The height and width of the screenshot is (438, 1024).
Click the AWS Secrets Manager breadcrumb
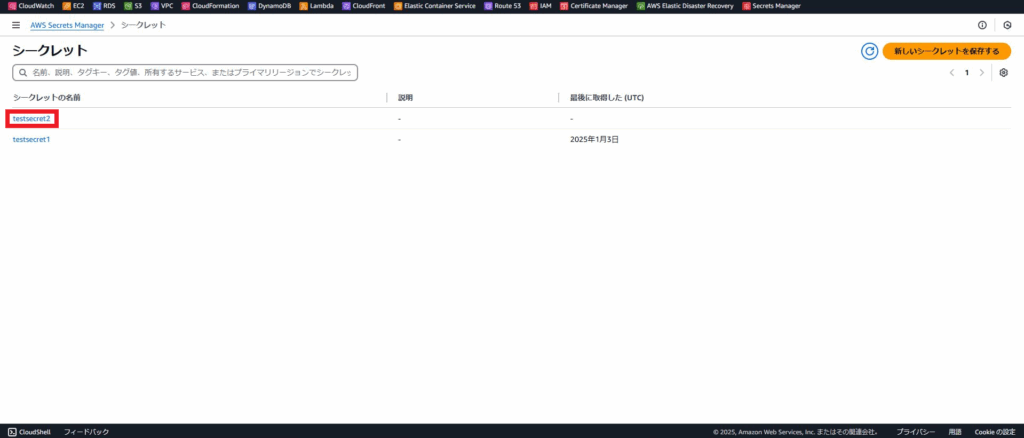point(67,25)
